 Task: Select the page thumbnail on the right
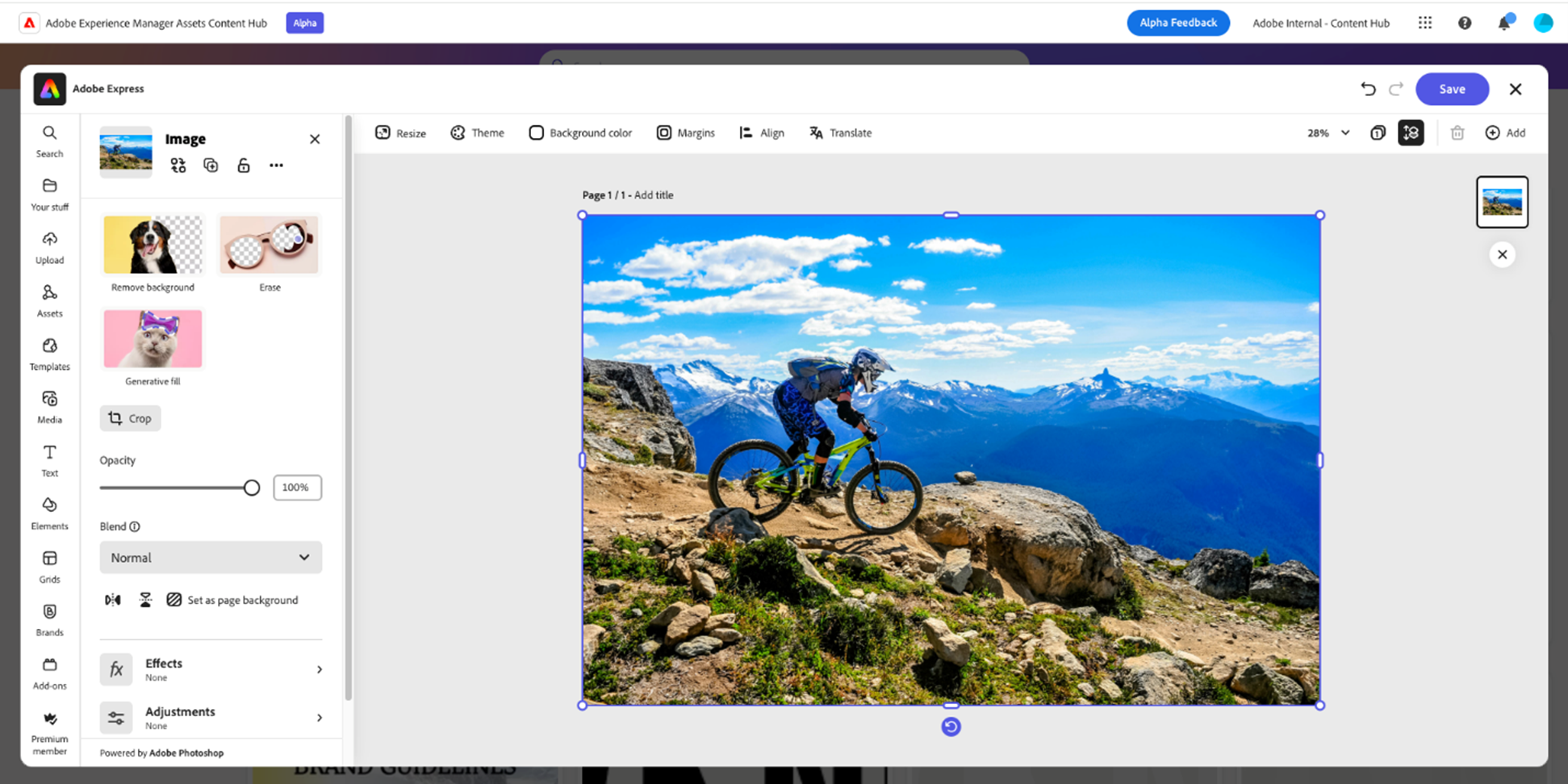pos(1502,202)
